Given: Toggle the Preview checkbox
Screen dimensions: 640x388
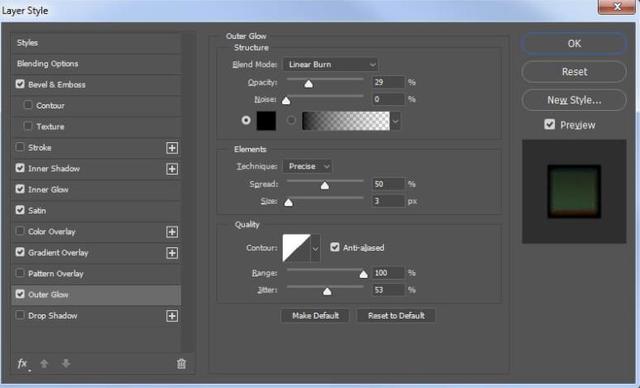Looking at the screenshot, I should click(x=549, y=124).
